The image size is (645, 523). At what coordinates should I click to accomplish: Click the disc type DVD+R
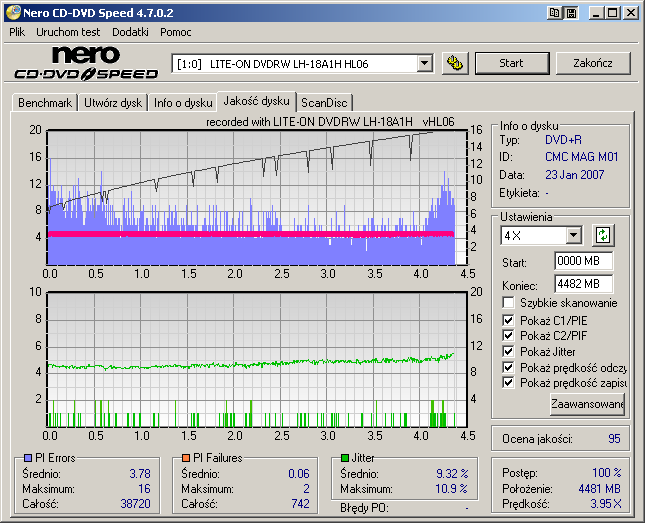[563, 139]
